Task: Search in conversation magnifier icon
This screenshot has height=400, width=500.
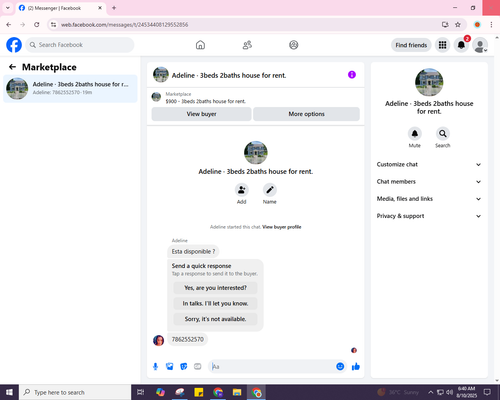Action: [x=443, y=134]
